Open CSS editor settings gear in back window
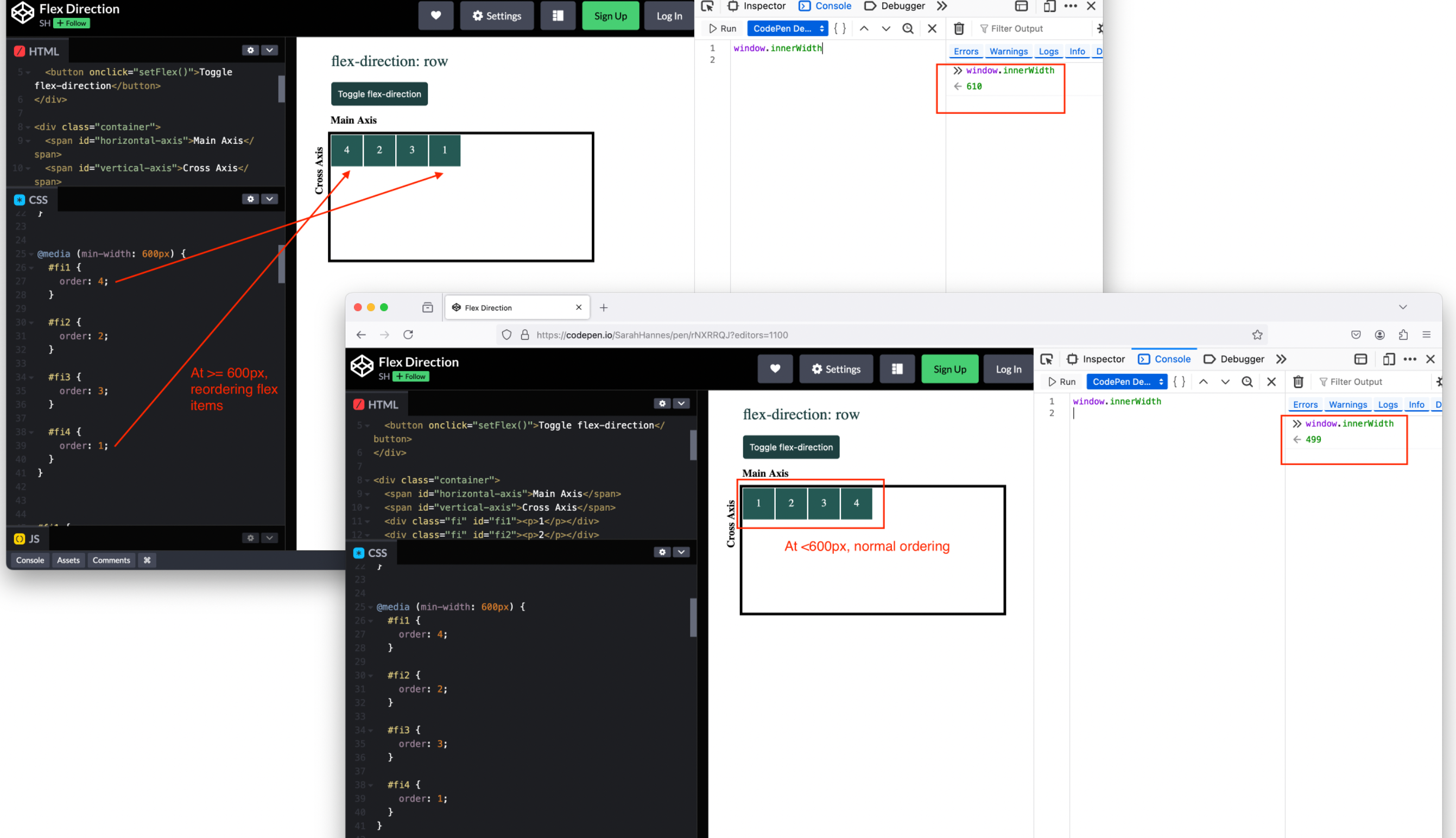The height and width of the screenshot is (838, 1456). [250, 199]
